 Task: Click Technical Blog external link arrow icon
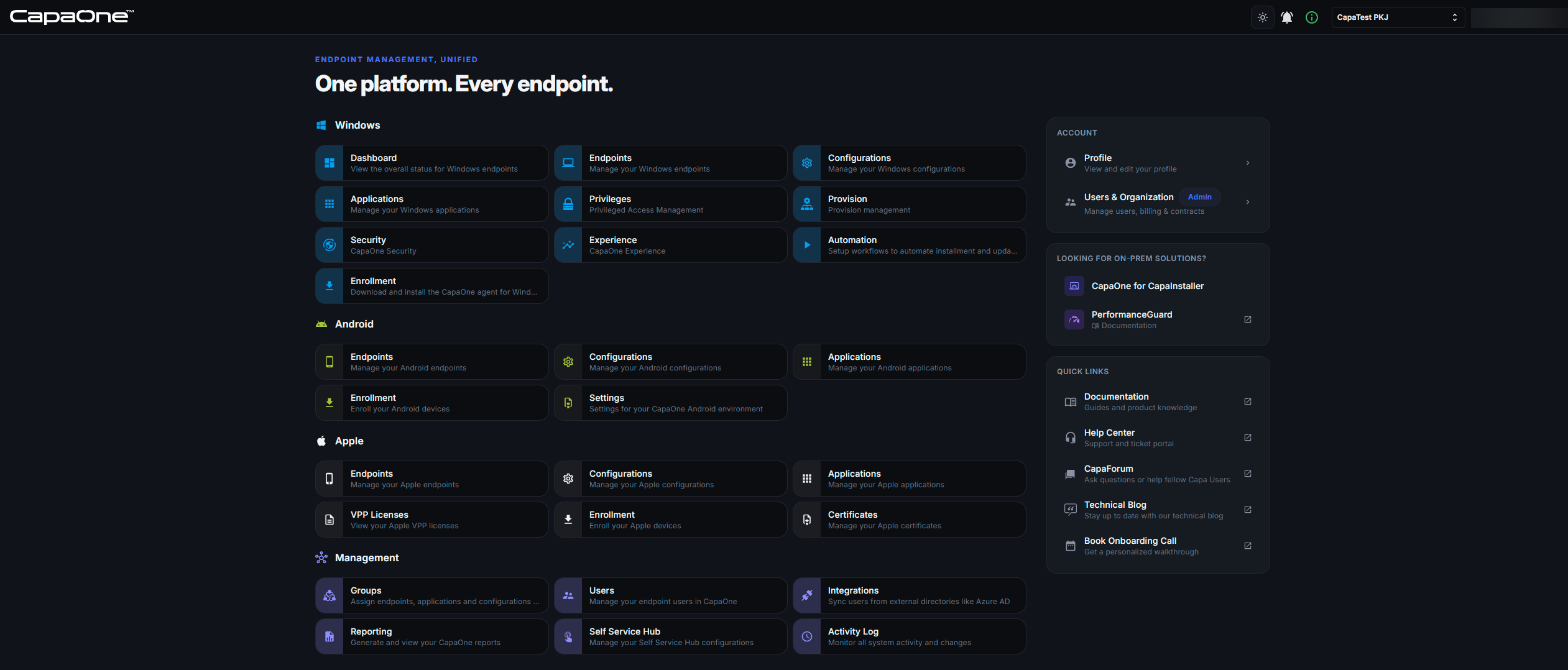(x=1247, y=510)
